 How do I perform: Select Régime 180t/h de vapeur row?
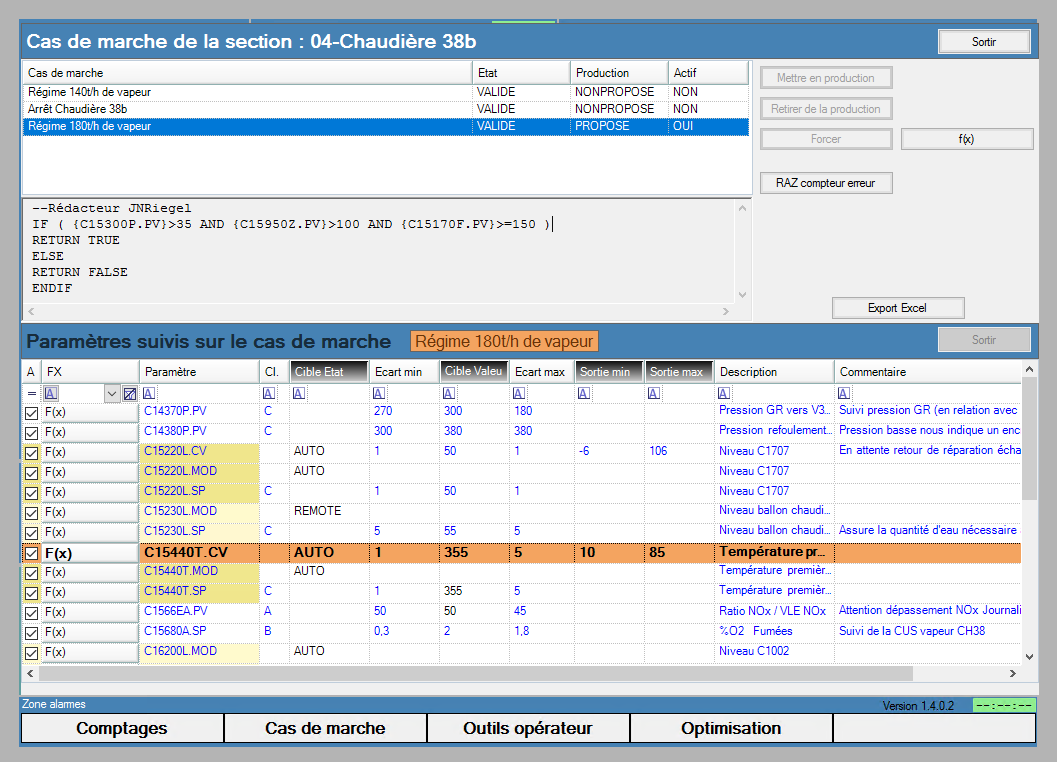pyautogui.click(x=386, y=126)
